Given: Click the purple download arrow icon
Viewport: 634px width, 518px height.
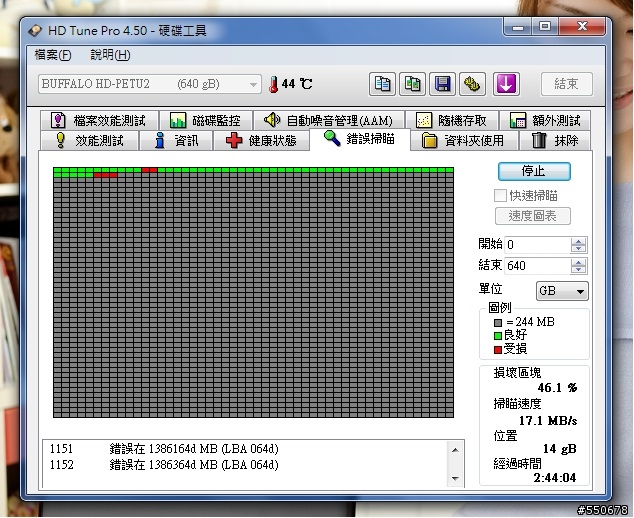Looking at the screenshot, I should click(506, 84).
